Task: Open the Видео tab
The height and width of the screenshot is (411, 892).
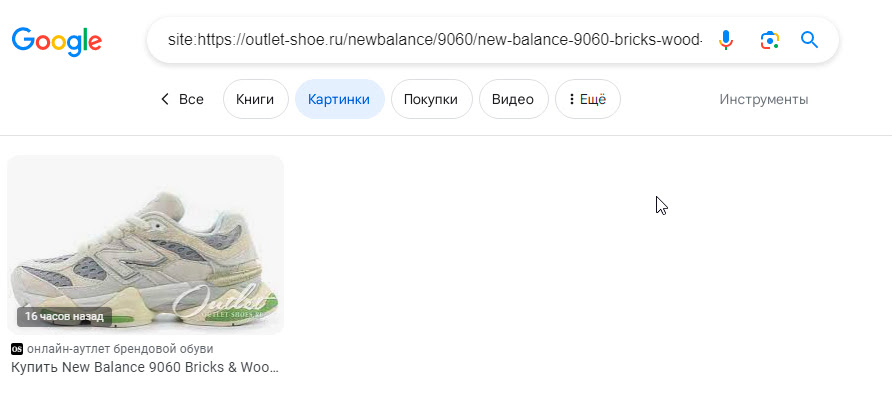Action: click(513, 100)
